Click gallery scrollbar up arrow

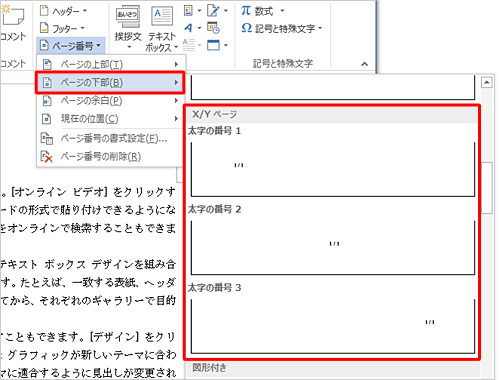pyautogui.click(x=487, y=82)
